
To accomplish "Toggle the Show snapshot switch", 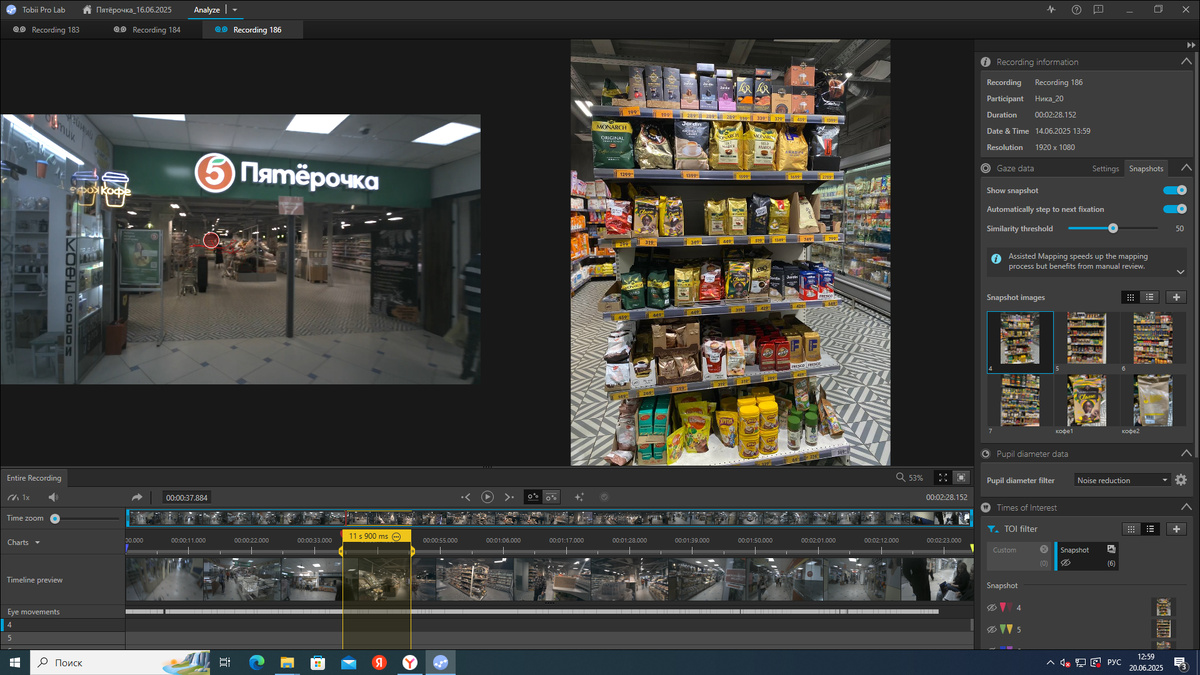I will click(x=1175, y=190).
